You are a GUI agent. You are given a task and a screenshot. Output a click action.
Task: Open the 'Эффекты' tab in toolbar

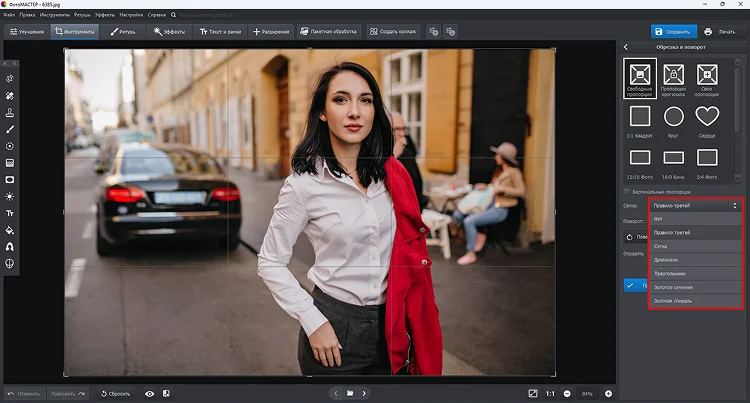169,32
